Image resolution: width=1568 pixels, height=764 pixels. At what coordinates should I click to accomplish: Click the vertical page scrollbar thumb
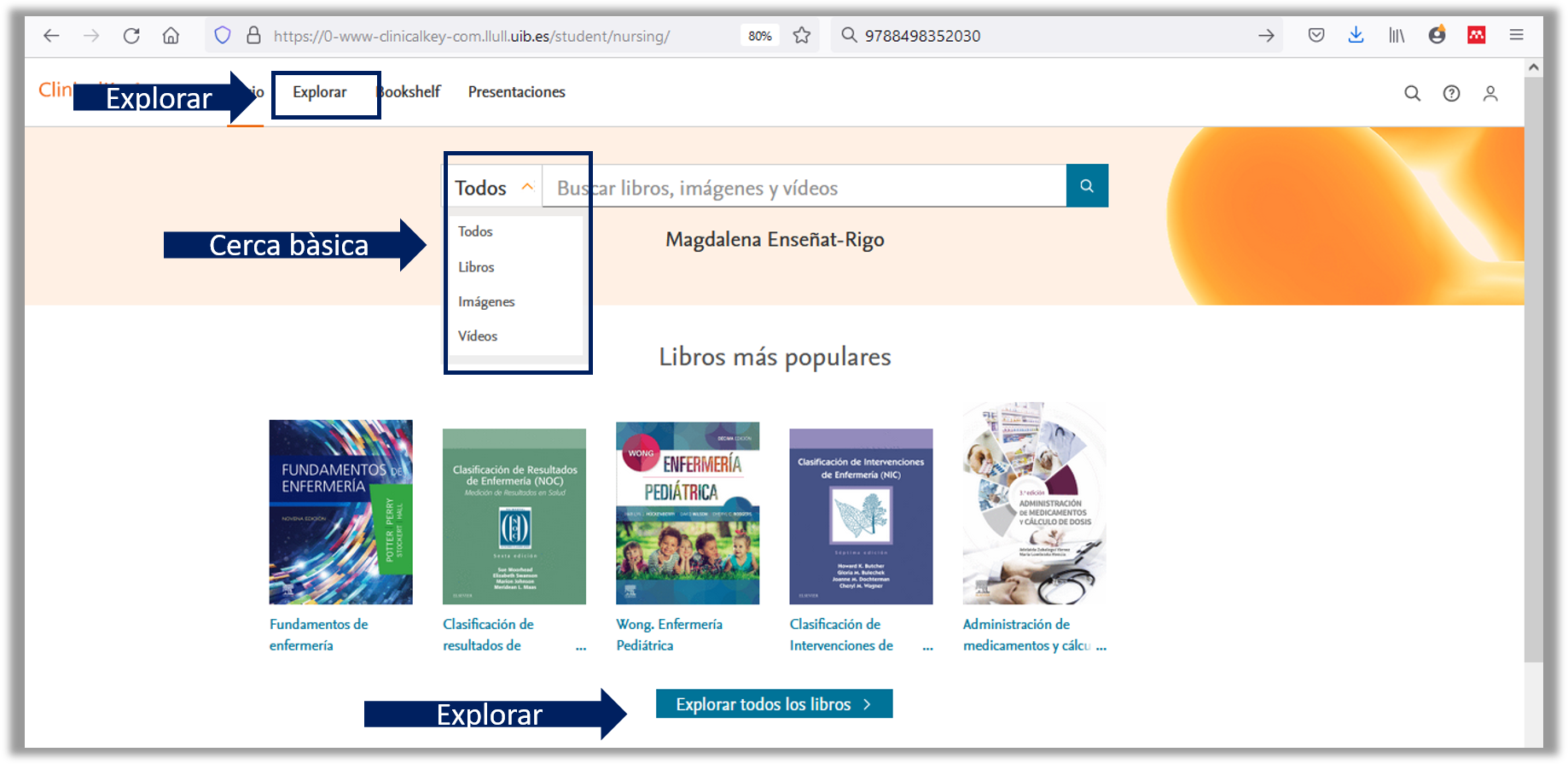click(1534, 370)
